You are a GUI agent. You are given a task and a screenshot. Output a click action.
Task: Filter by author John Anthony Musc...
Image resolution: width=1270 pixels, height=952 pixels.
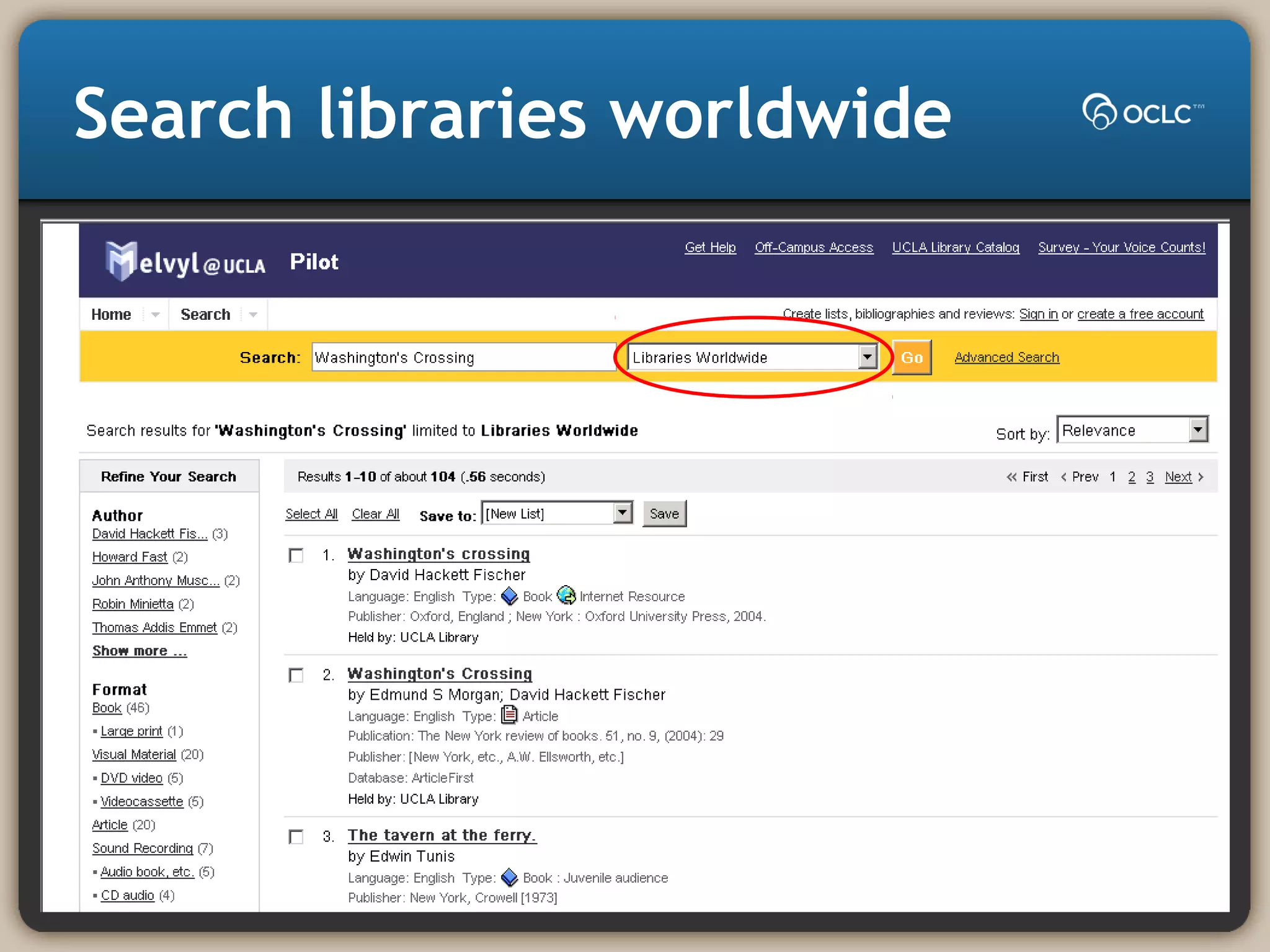coord(156,580)
